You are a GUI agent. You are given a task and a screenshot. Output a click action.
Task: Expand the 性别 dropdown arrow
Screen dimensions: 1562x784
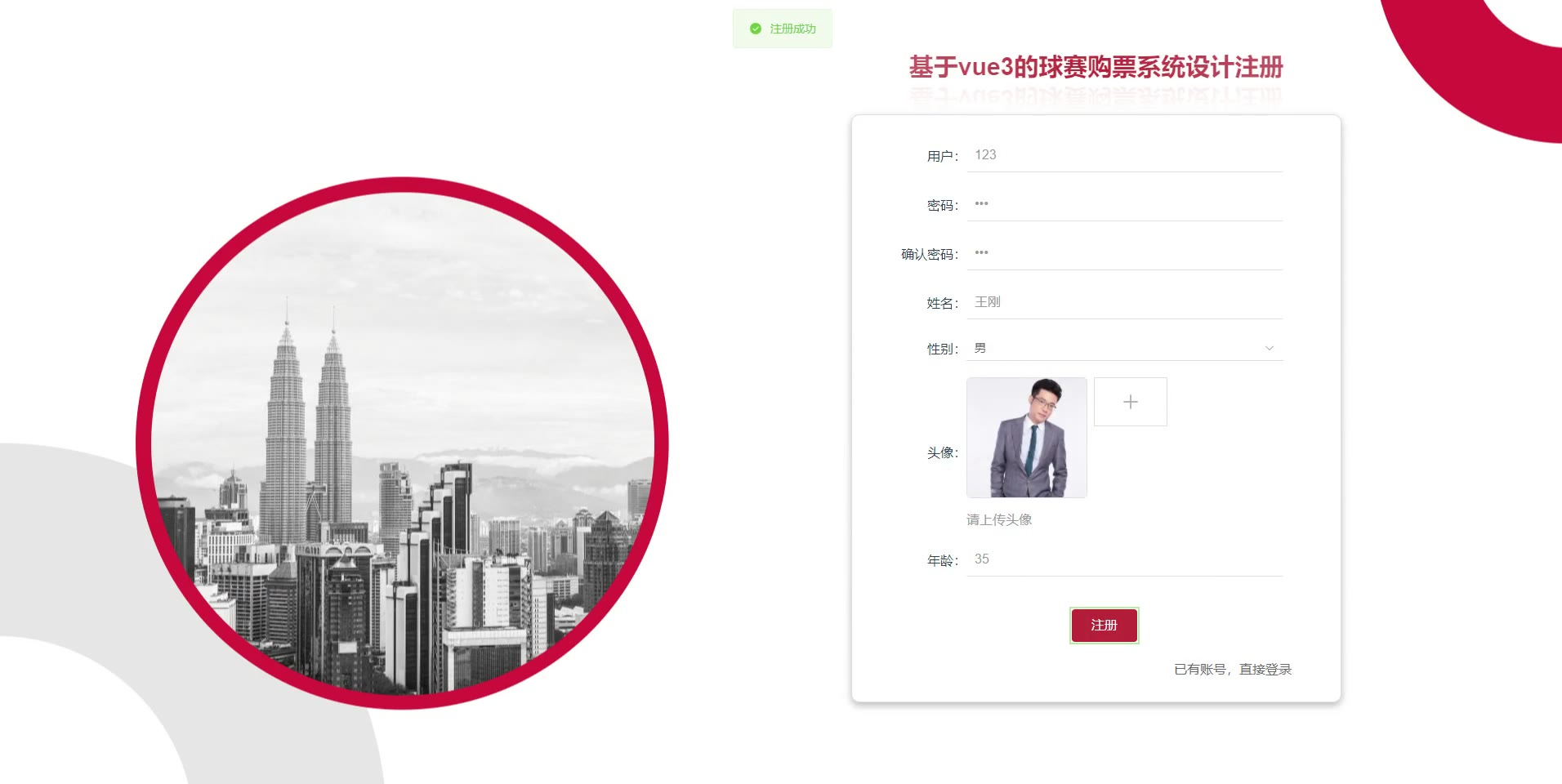click(1269, 348)
